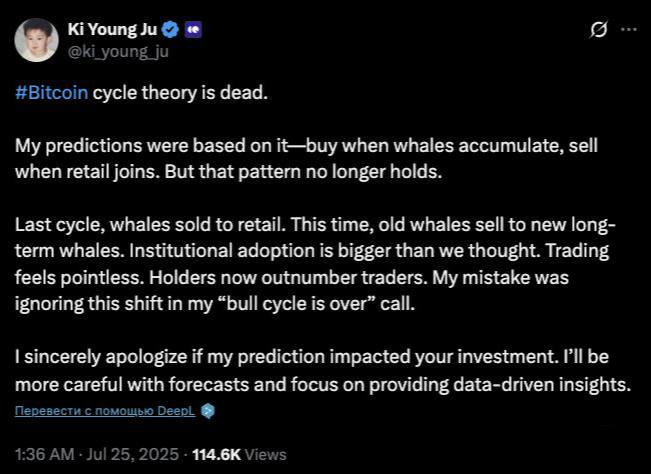Click the DeepL logo icon
The width and height of the screenshot is (651, 474).
click(208, 411)
